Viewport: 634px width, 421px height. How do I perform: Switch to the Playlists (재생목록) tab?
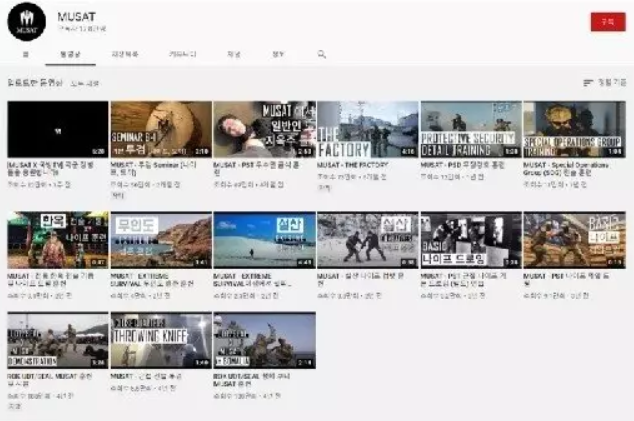125,54
